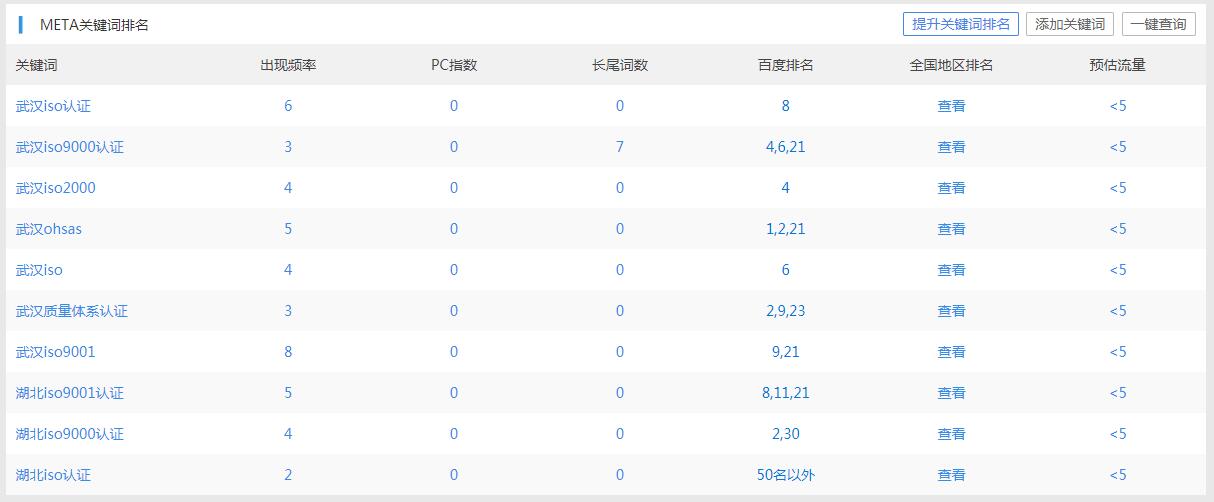Viewport: 1214px width, 502px height.
Task: Click the 一键查询 button
Action: (1159, 24)
